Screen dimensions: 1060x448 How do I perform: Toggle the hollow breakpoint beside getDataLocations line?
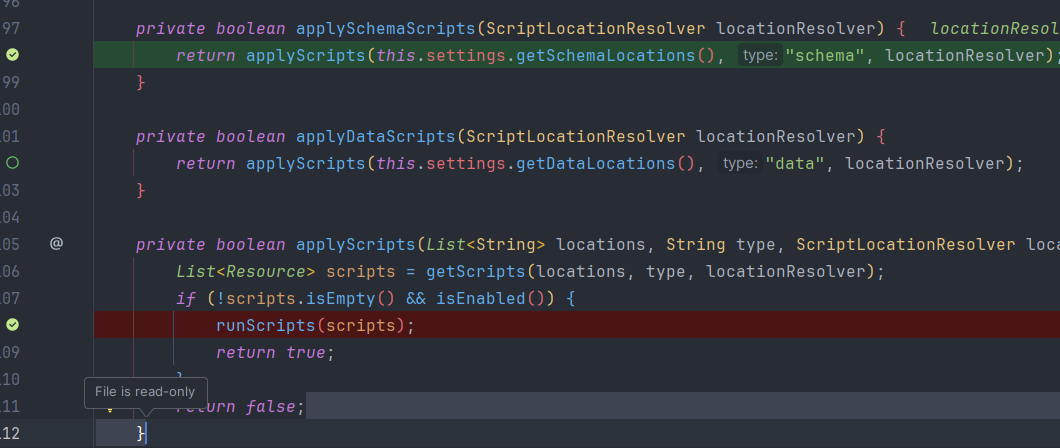pos(12,163)
